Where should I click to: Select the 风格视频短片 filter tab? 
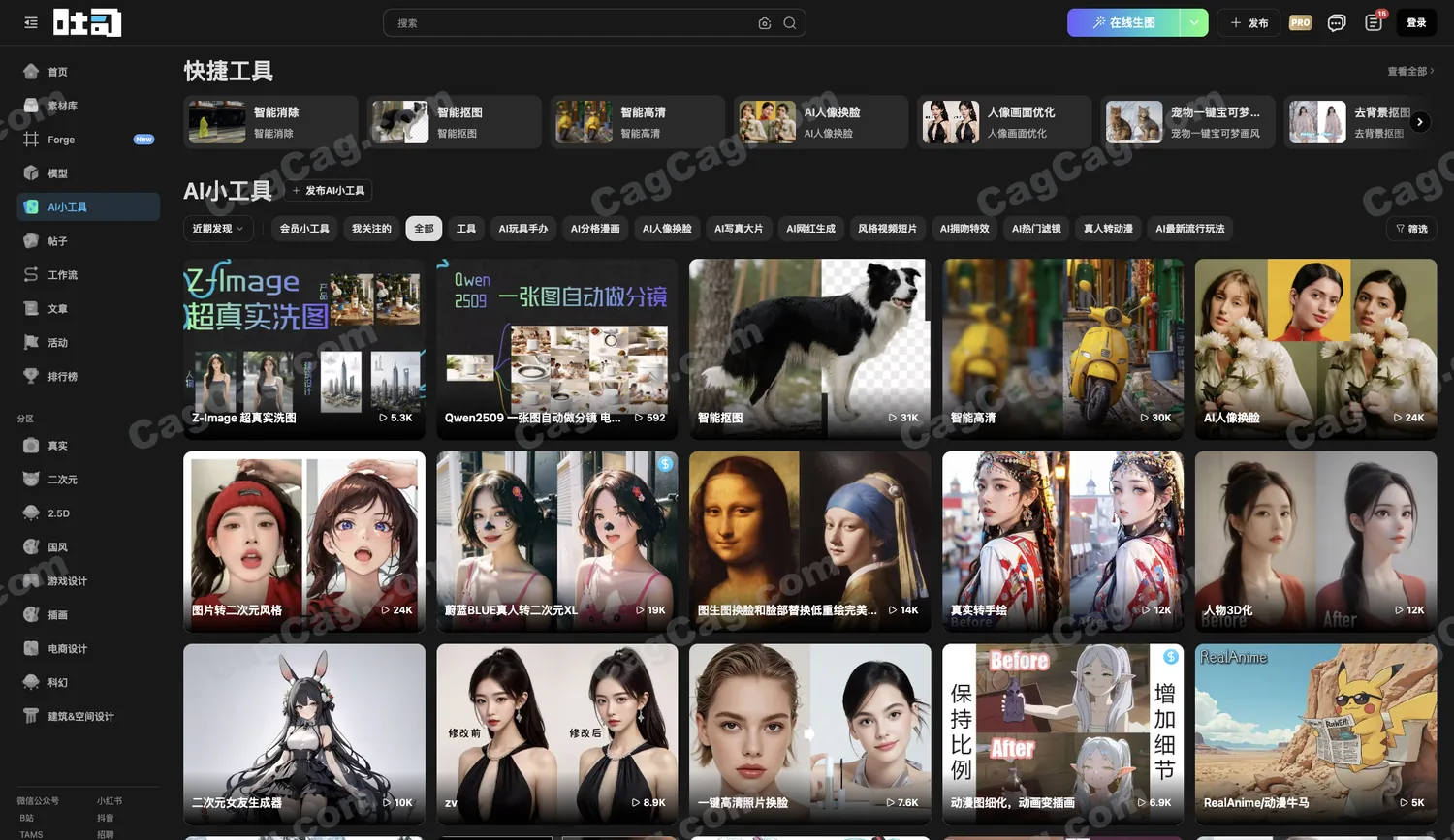tap(887, 229)
